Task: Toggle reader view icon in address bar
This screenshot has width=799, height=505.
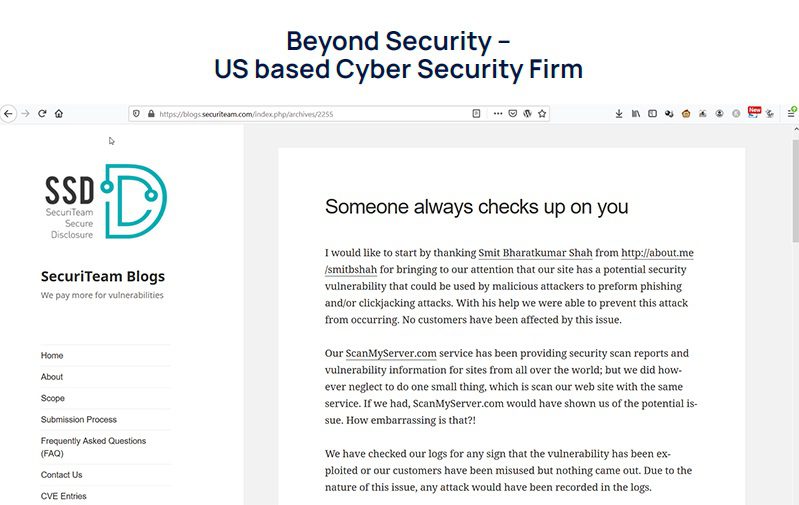Action: [476, 114]
